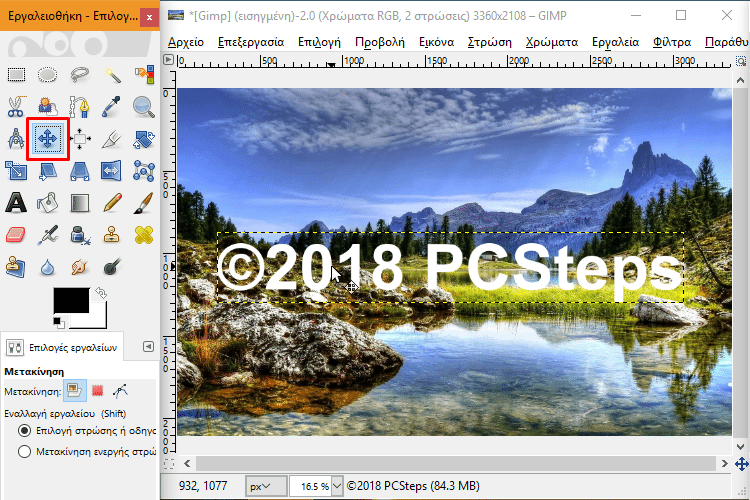750x500 pixels.
Task: Activate the Select by Color tool
Action: tap(144, 75)
